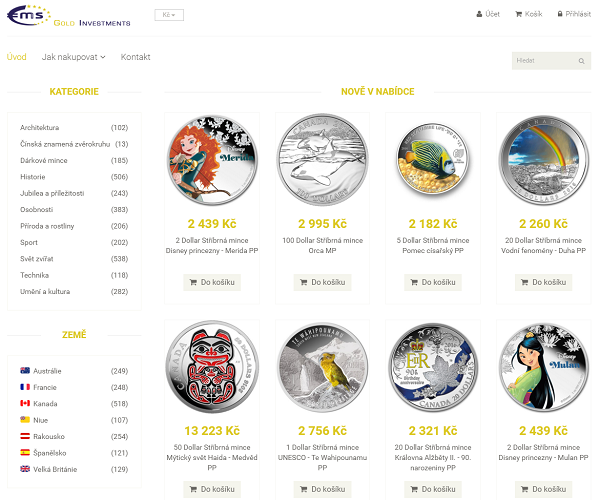The width and height of the screenshot is (600, 500).
Task: Choose the Velká Británie flag icon
Action: (x=25, y=469)
